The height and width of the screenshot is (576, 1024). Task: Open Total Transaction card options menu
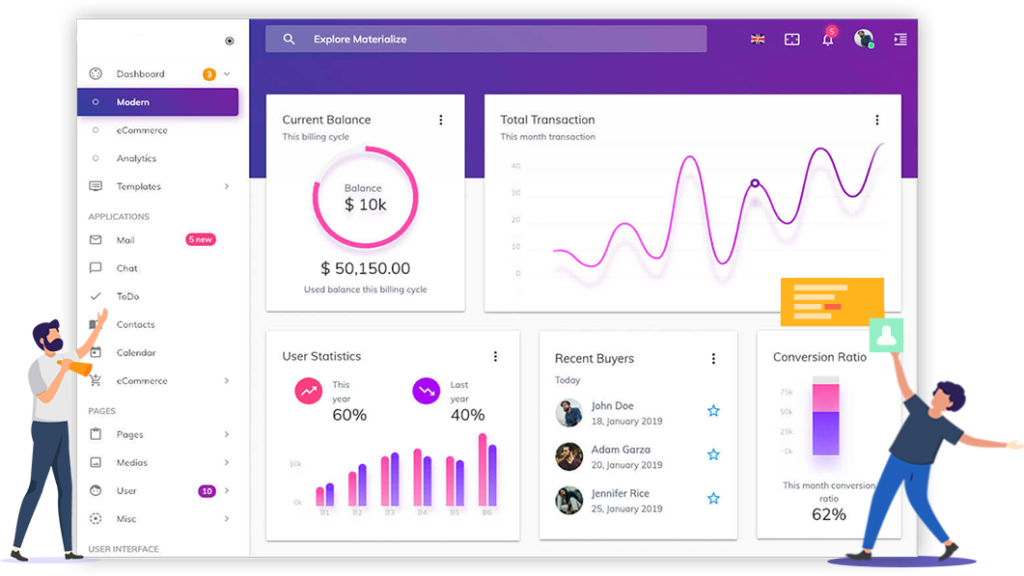(877, 120)
